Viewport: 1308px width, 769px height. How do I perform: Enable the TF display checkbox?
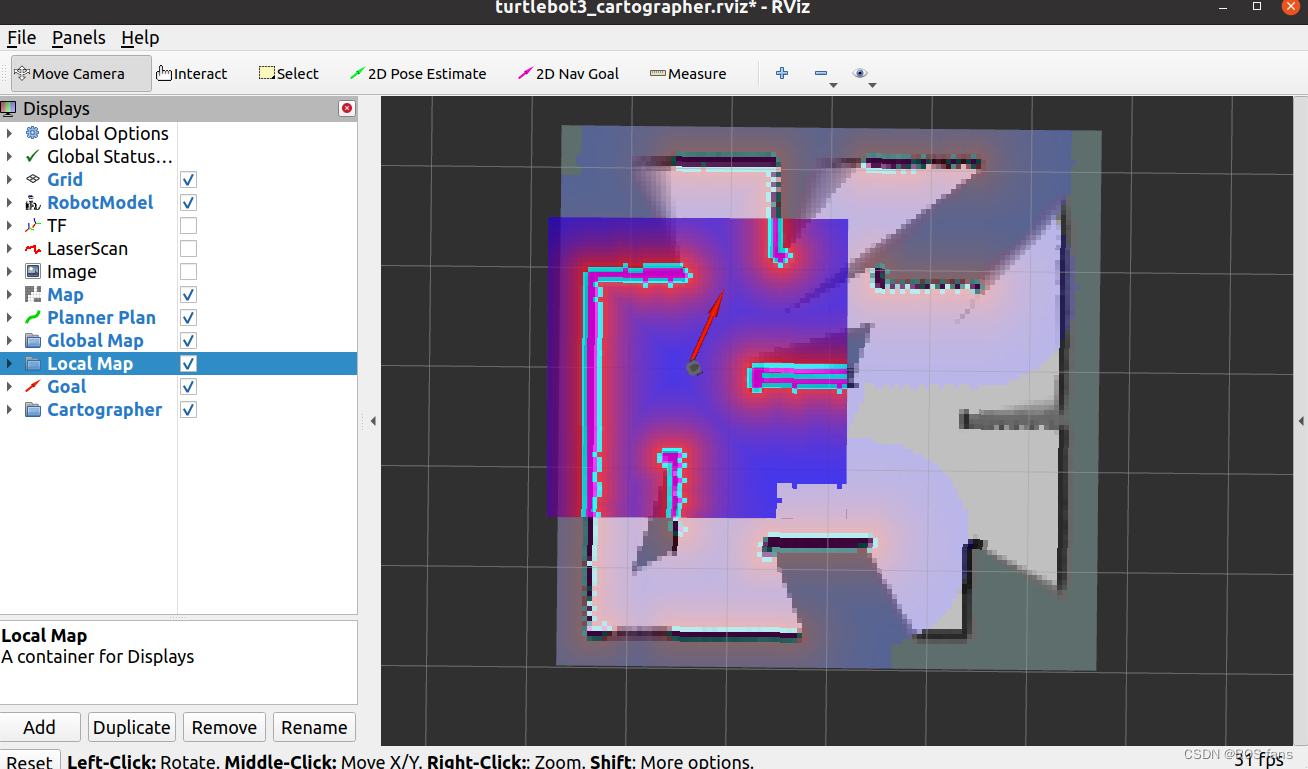coord(188,225)
